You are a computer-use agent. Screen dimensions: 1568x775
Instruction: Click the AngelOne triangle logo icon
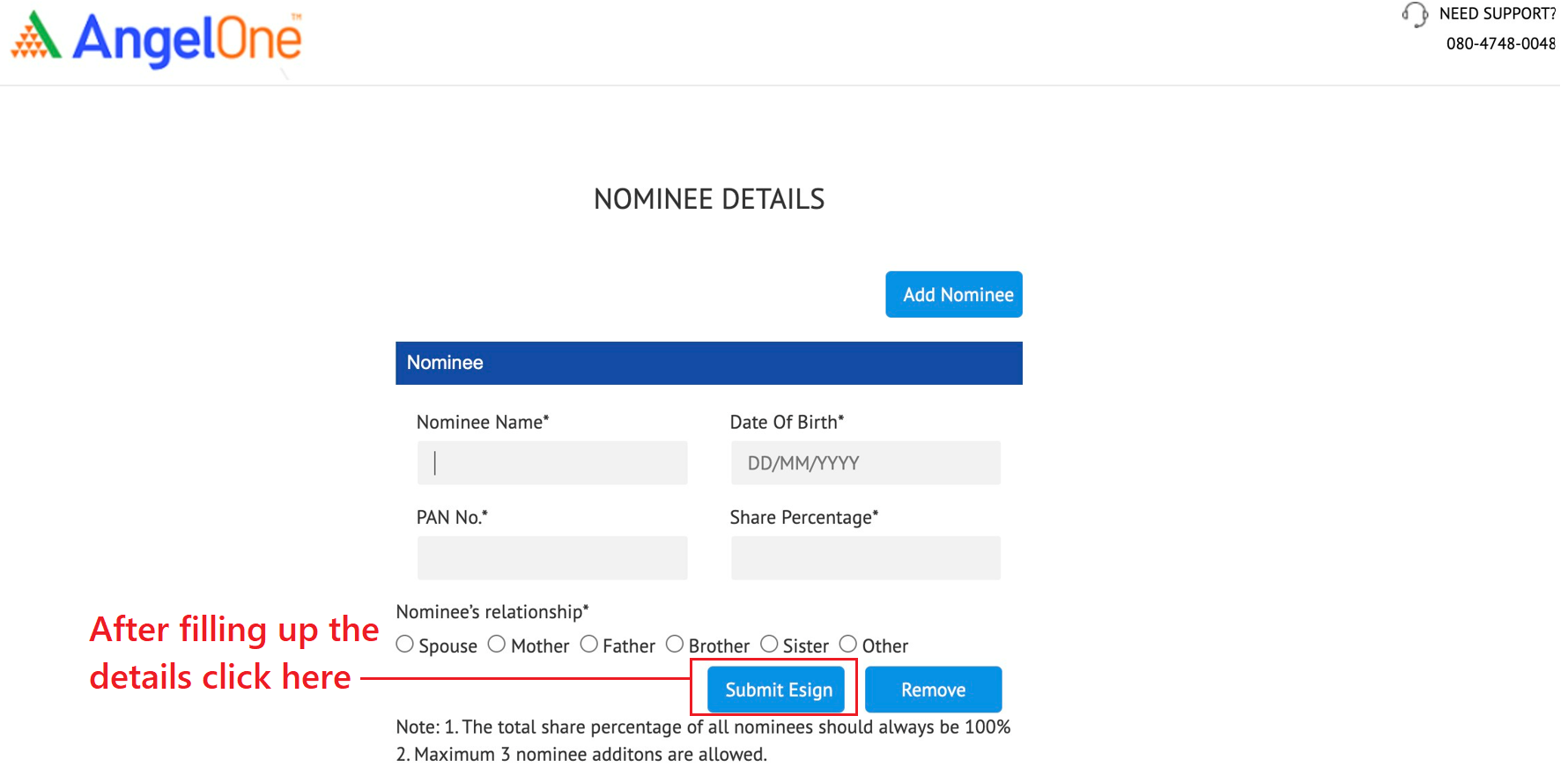tap(36, 37)
